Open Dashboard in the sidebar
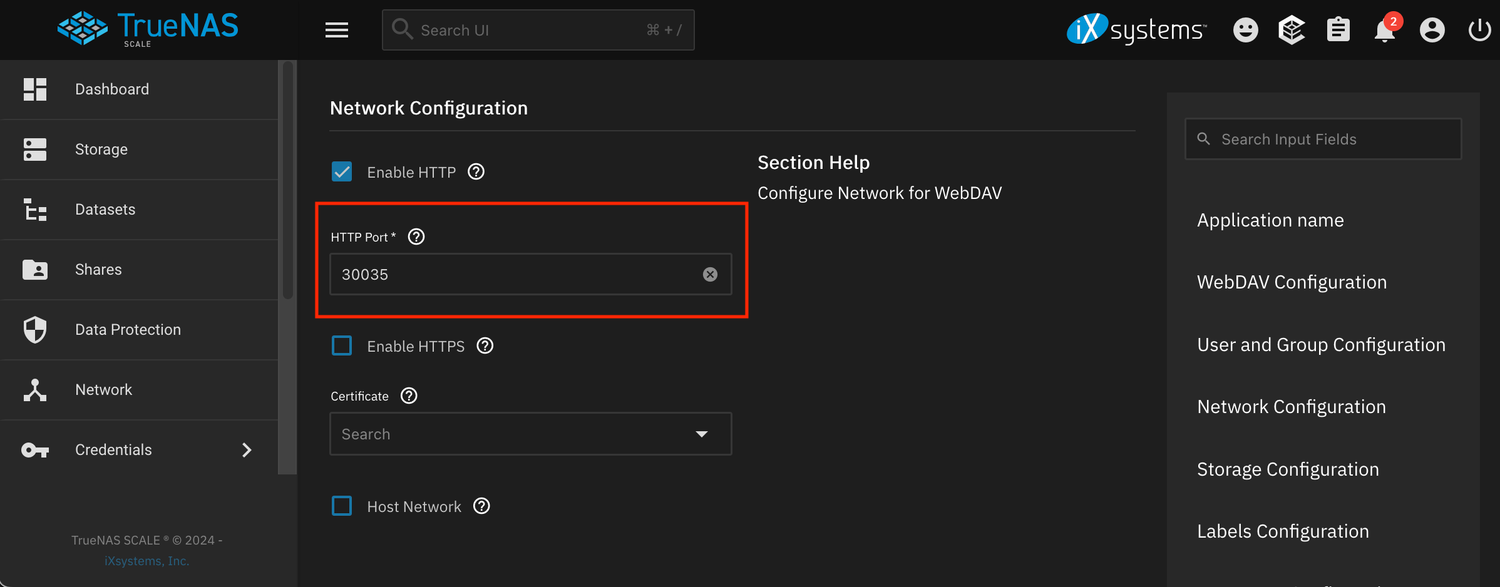This screenshot has height=587, width=1500. pyautogui.click(x=140, y=89)
